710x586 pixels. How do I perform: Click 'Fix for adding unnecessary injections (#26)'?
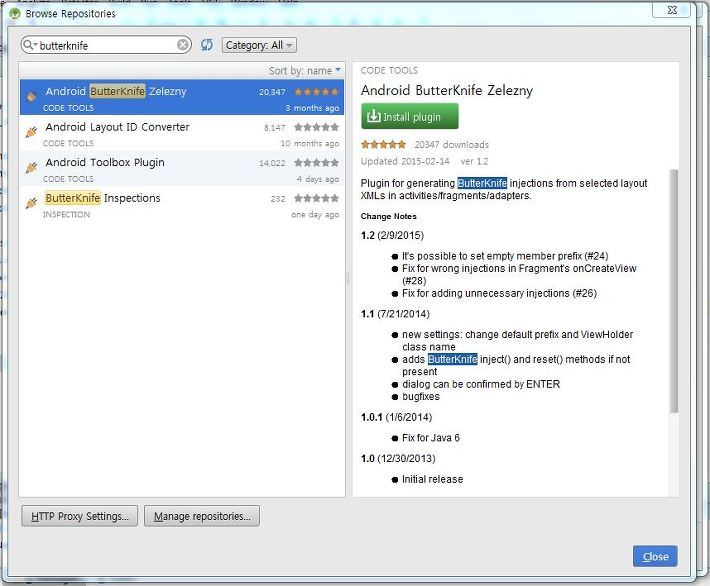(499, 293)
